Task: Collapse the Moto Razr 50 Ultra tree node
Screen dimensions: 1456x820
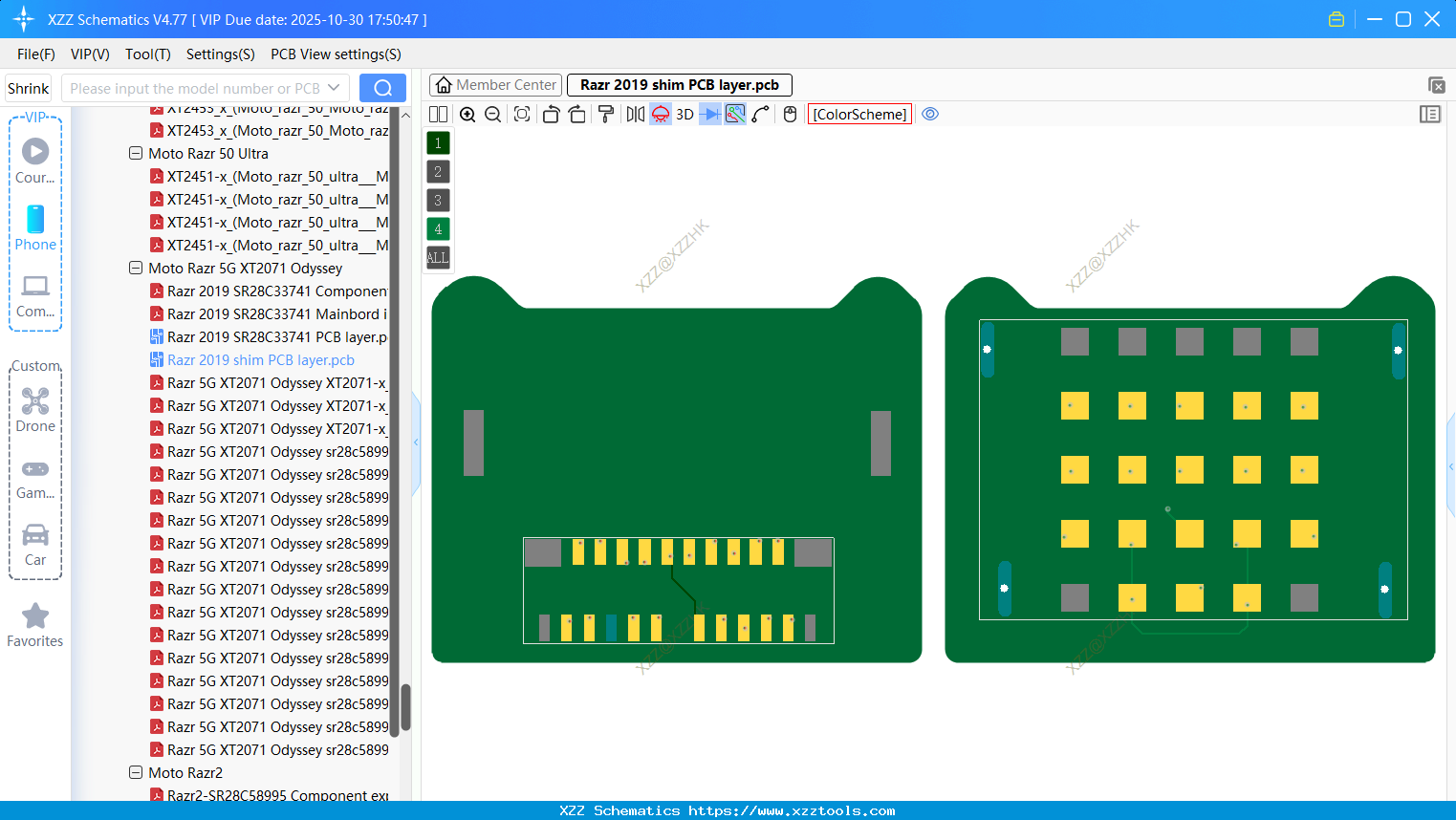Action: 135,153
